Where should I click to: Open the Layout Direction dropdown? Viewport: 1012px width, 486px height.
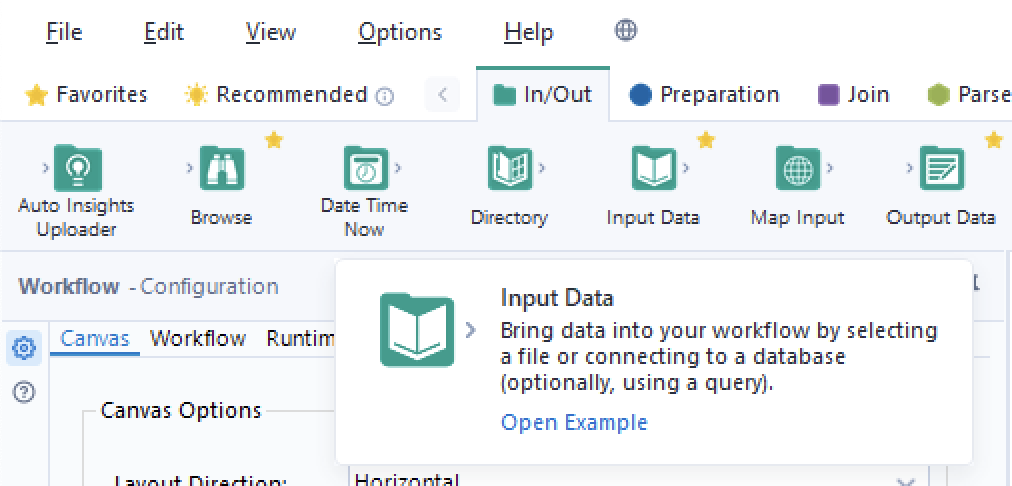[639, 479]
